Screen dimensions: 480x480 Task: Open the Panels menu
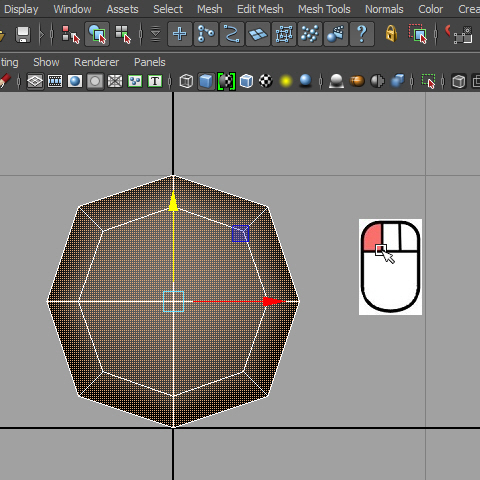[150, 62]
